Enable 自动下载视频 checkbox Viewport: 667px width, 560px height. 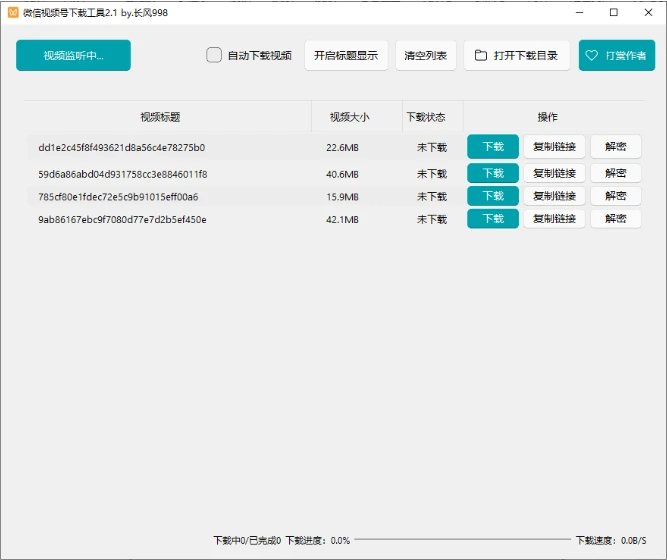tap(214, 55)
